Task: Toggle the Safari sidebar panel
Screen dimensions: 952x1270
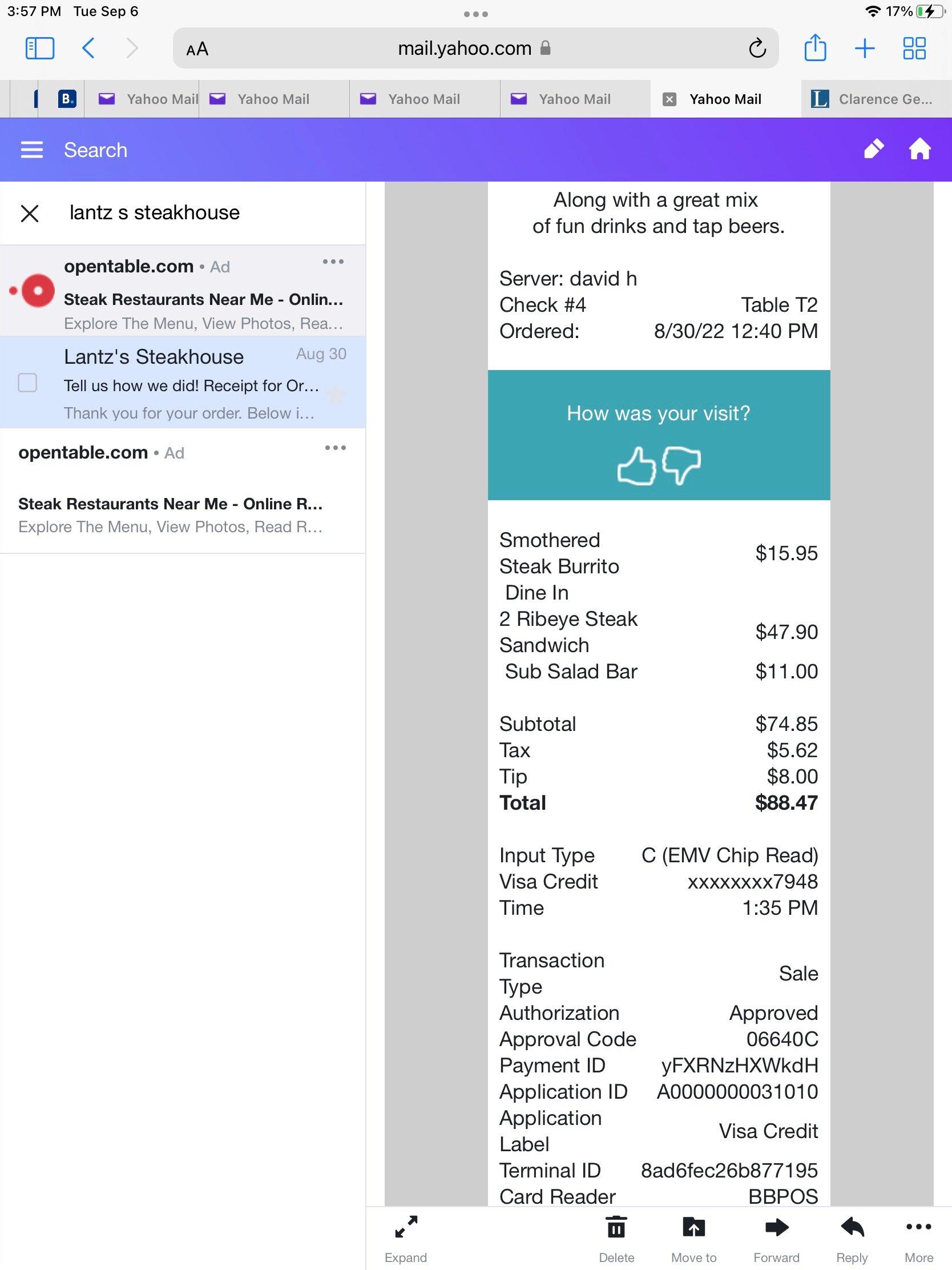Action: (x=40, y=48)
